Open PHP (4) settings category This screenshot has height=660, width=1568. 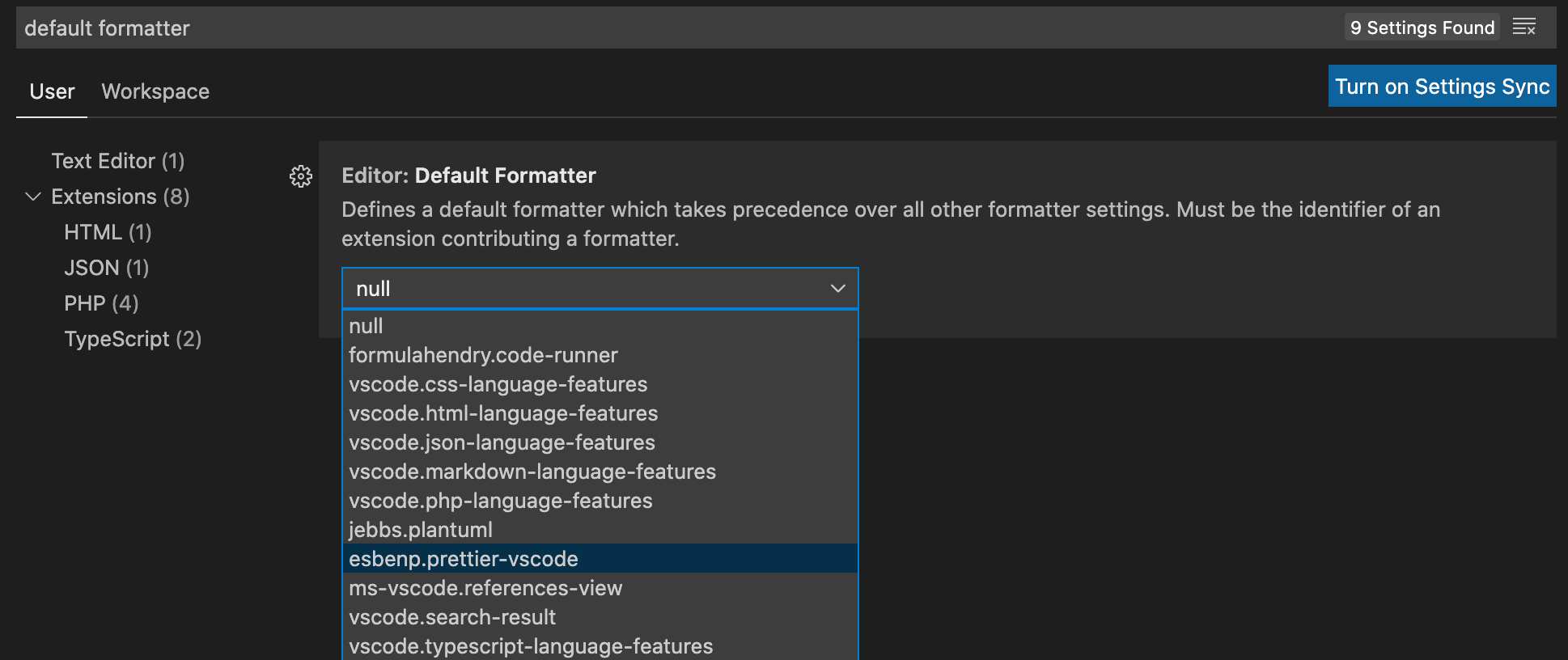pos(101,303)
